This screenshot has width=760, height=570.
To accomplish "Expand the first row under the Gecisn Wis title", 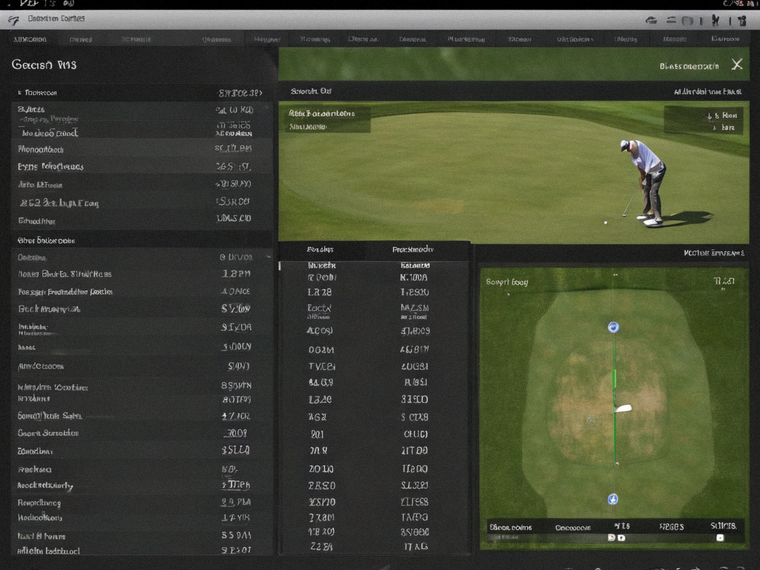I will pos(141,93).
